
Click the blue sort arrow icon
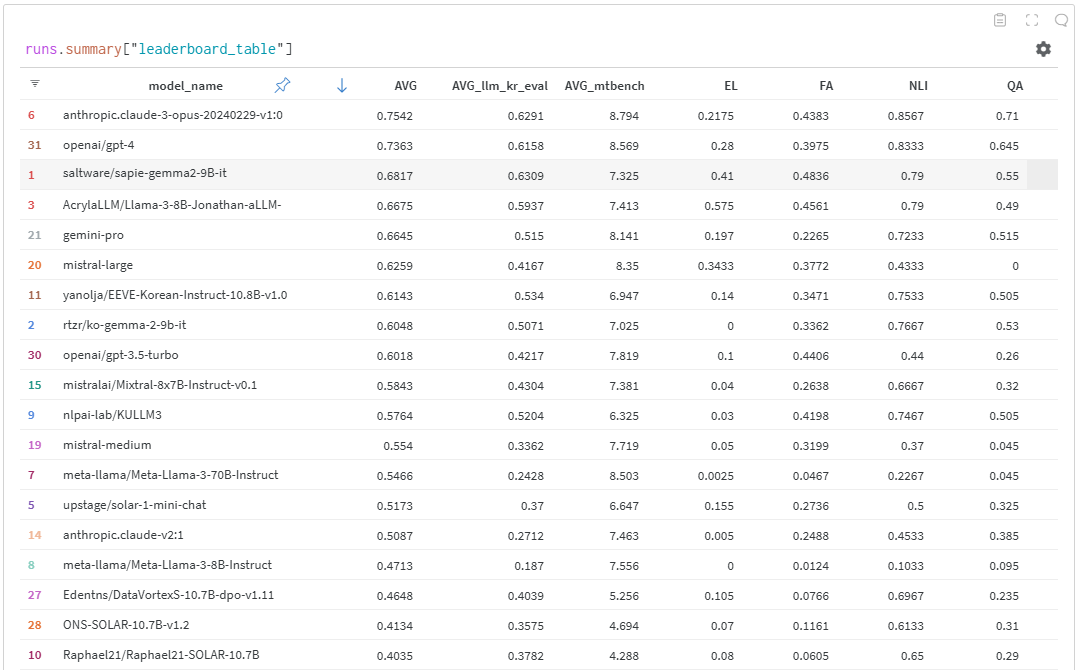341,85
